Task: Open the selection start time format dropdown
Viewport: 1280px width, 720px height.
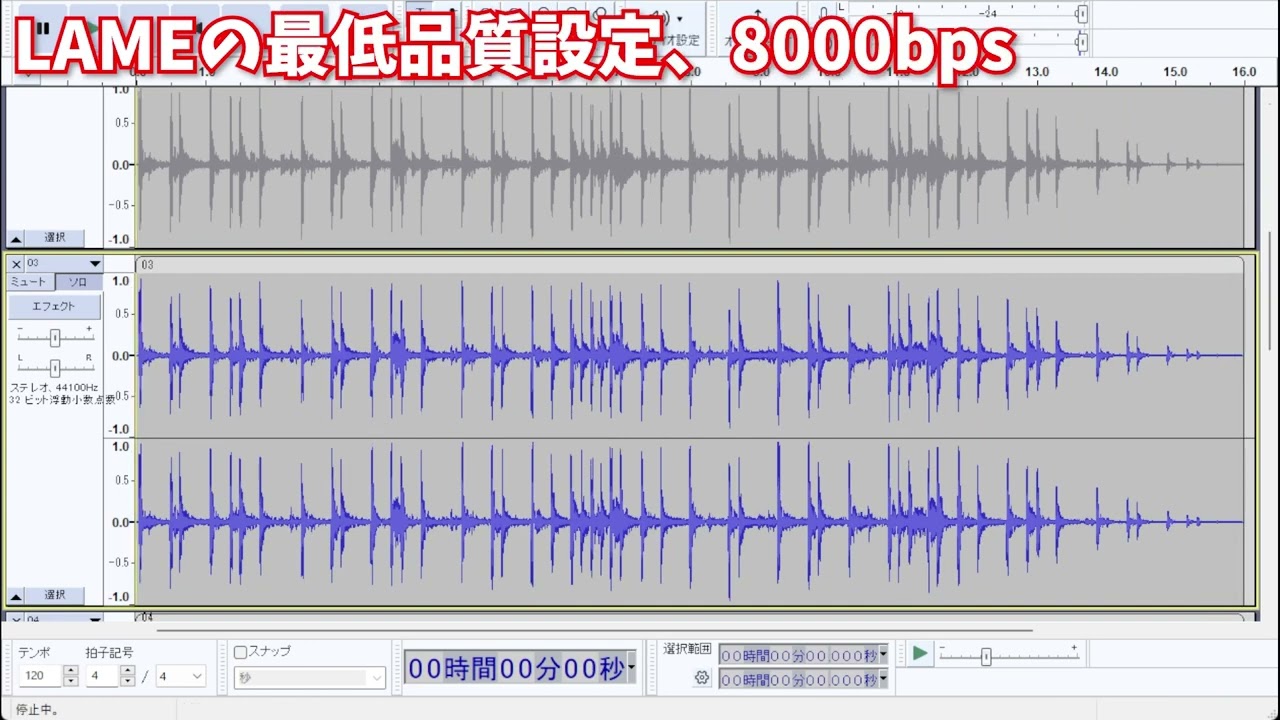Action: click(883, 655)
